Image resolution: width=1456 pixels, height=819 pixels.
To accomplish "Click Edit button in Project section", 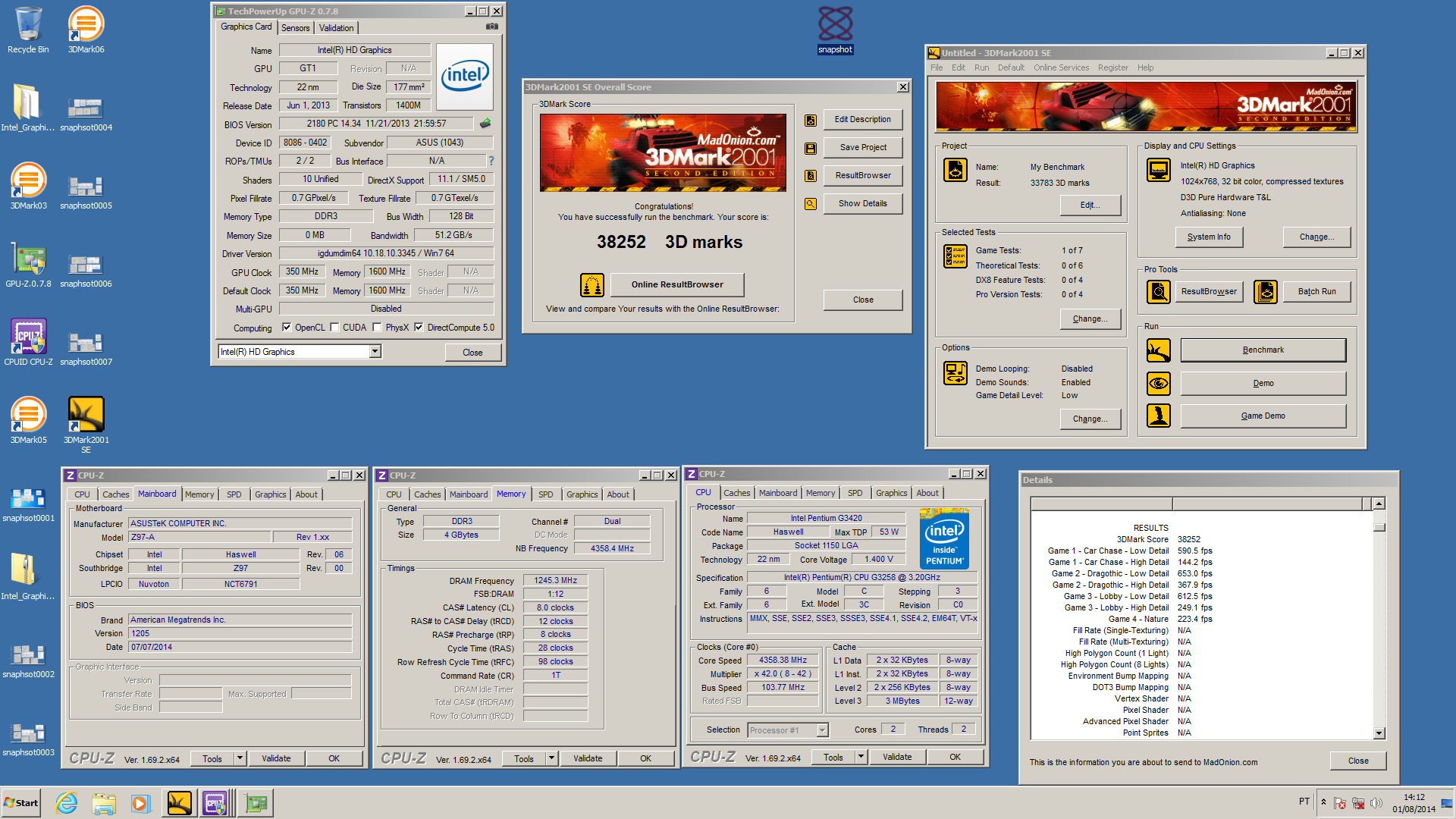I will [x=1090, y=206].
